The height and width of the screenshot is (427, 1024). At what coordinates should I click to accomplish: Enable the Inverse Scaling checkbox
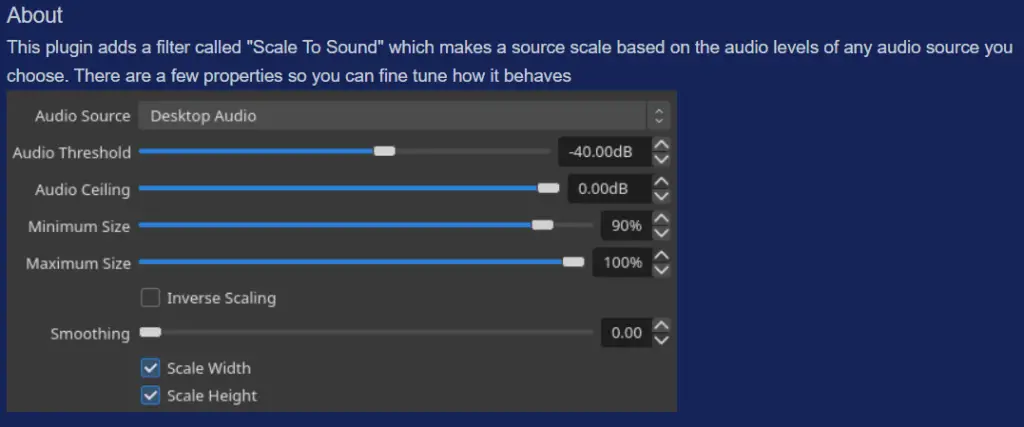point(150,298)
